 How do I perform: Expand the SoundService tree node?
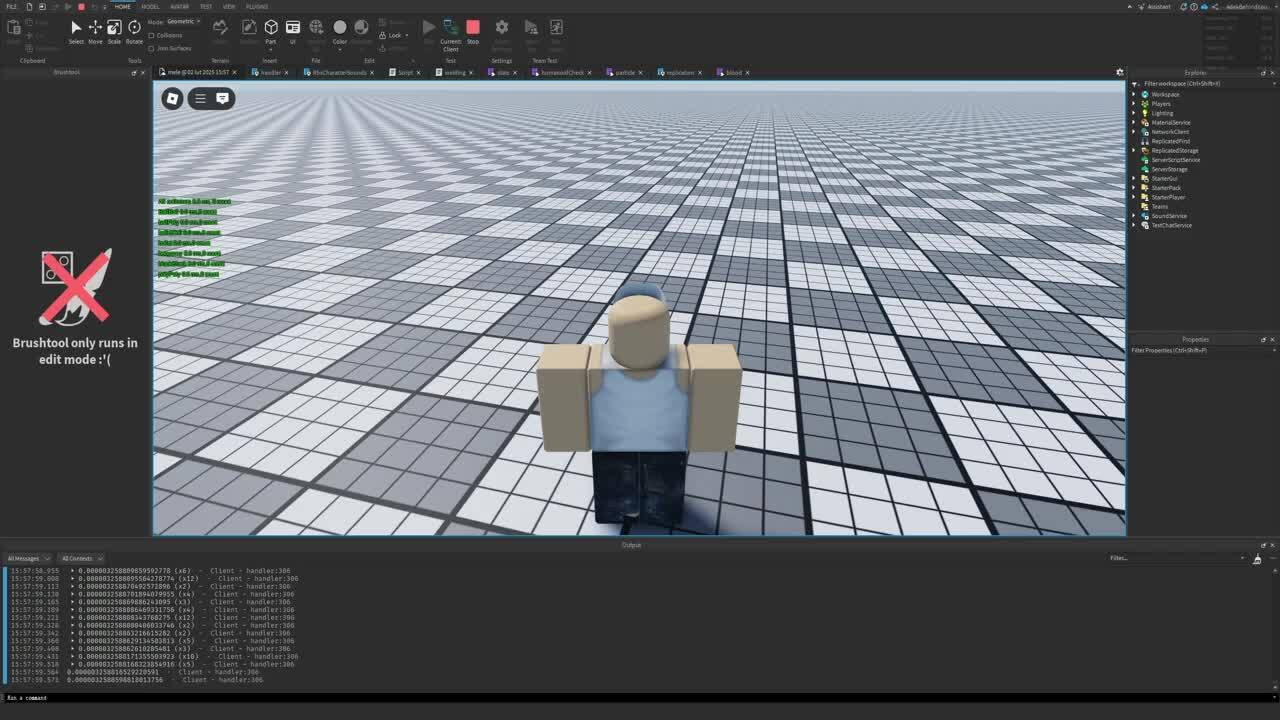tap(1134, 216)
